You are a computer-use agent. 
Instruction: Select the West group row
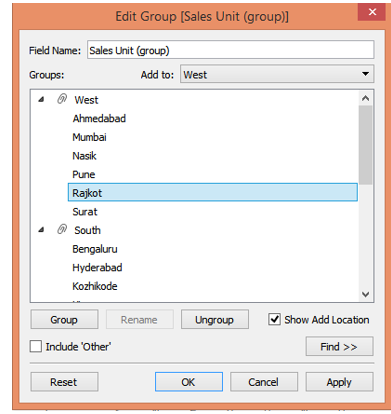[86, 100]
